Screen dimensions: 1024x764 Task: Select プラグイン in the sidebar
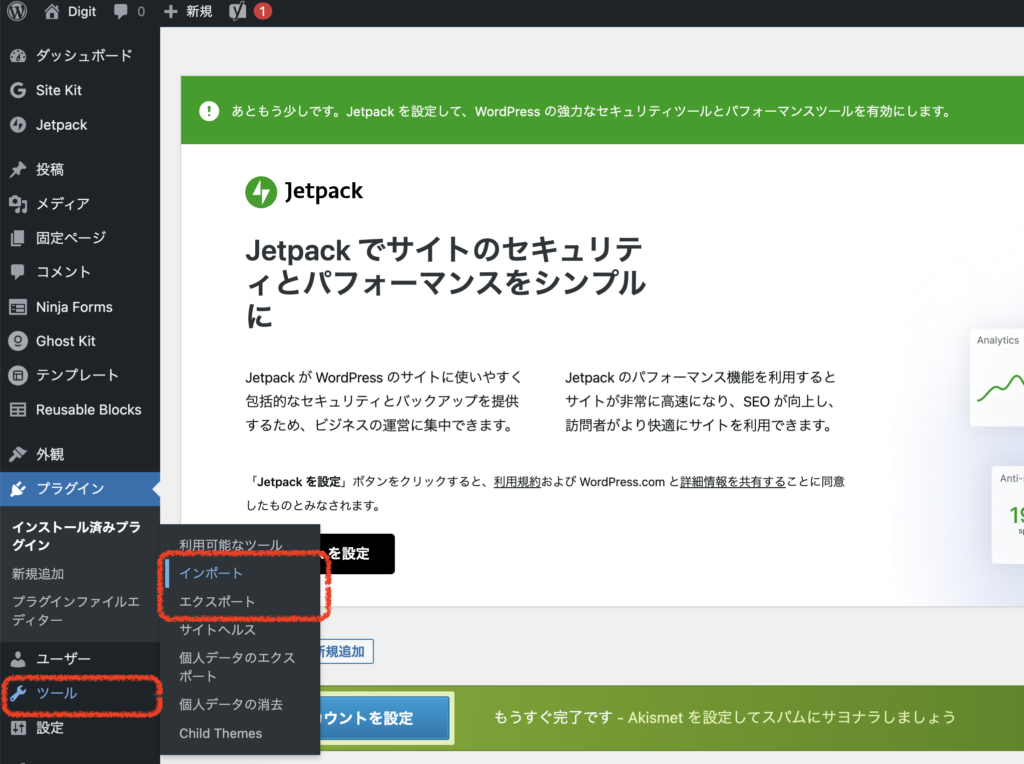tap(80, 488)
